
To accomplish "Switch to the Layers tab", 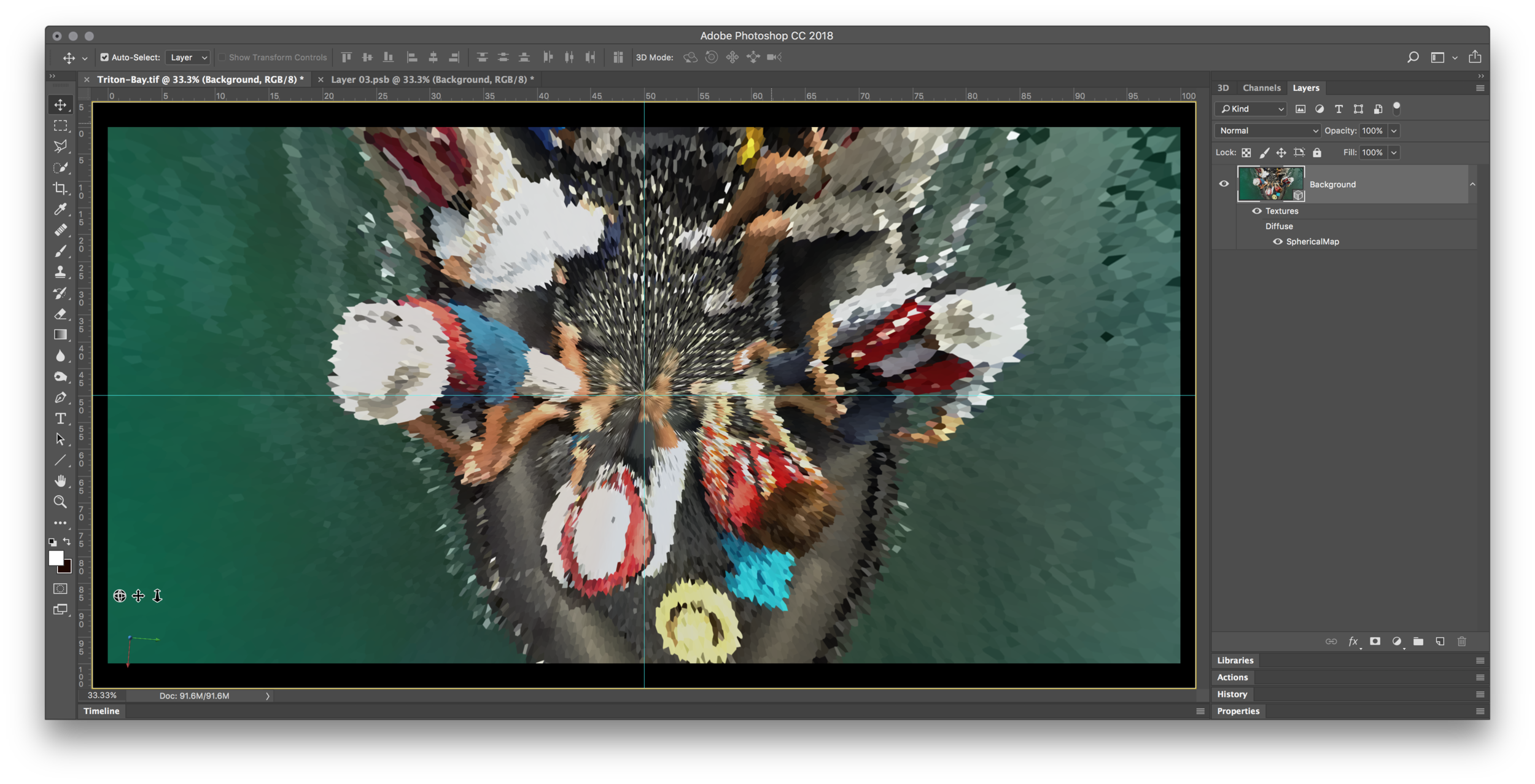I will tap(1305, 88).
